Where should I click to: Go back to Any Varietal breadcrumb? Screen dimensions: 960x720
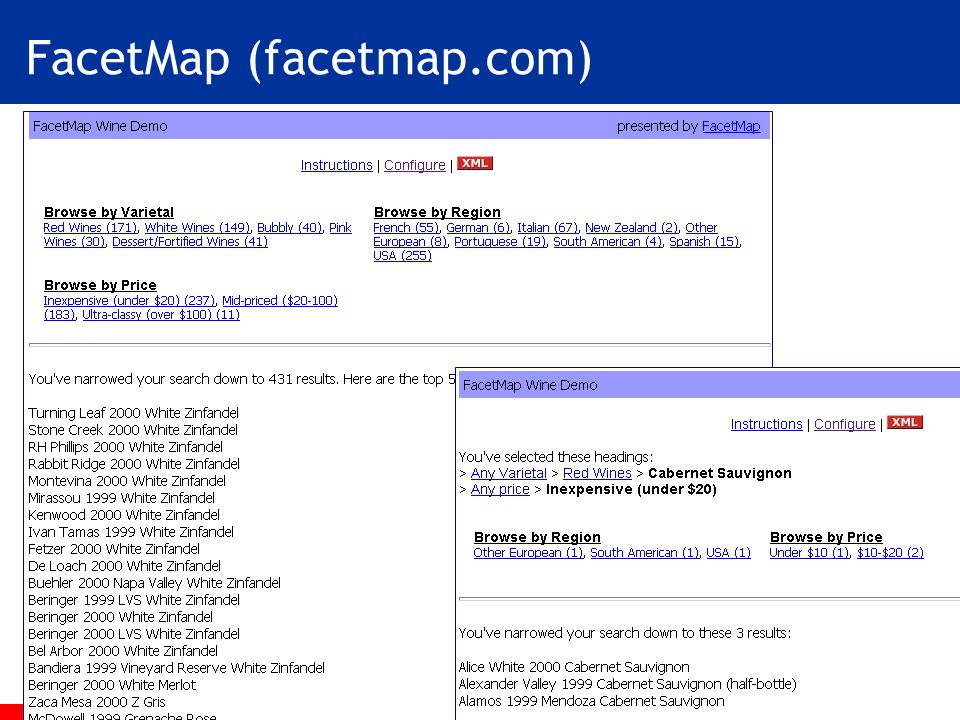(508, 473)
